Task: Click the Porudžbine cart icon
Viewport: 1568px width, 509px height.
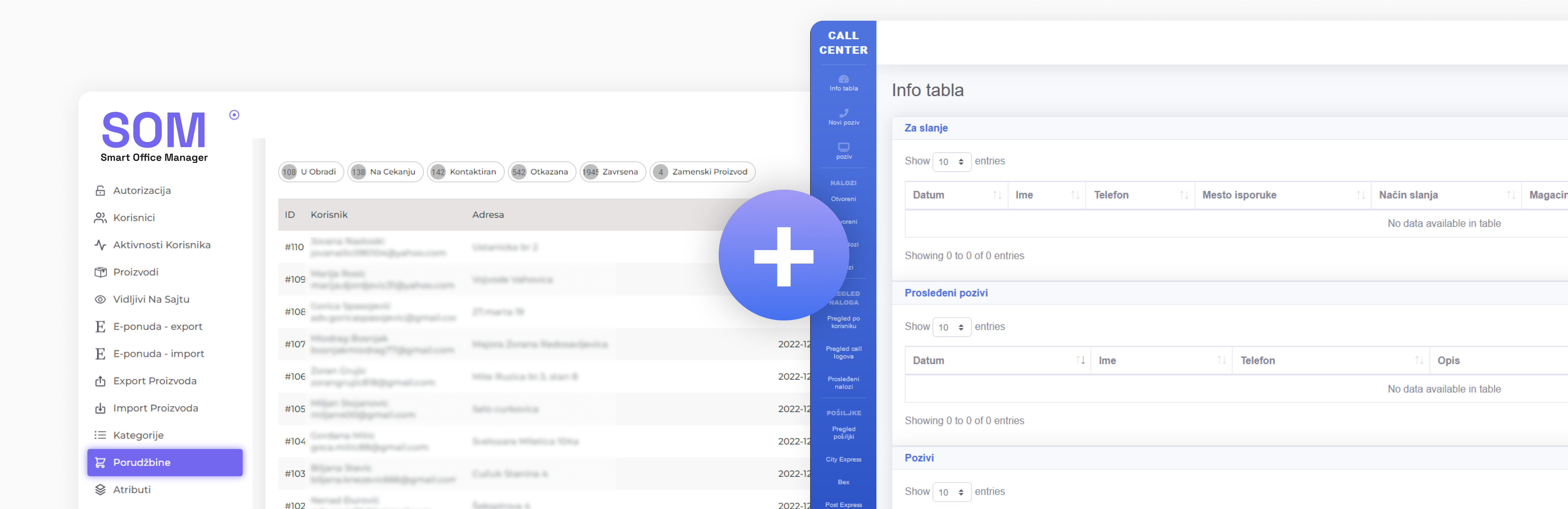Action: point(100,463)
